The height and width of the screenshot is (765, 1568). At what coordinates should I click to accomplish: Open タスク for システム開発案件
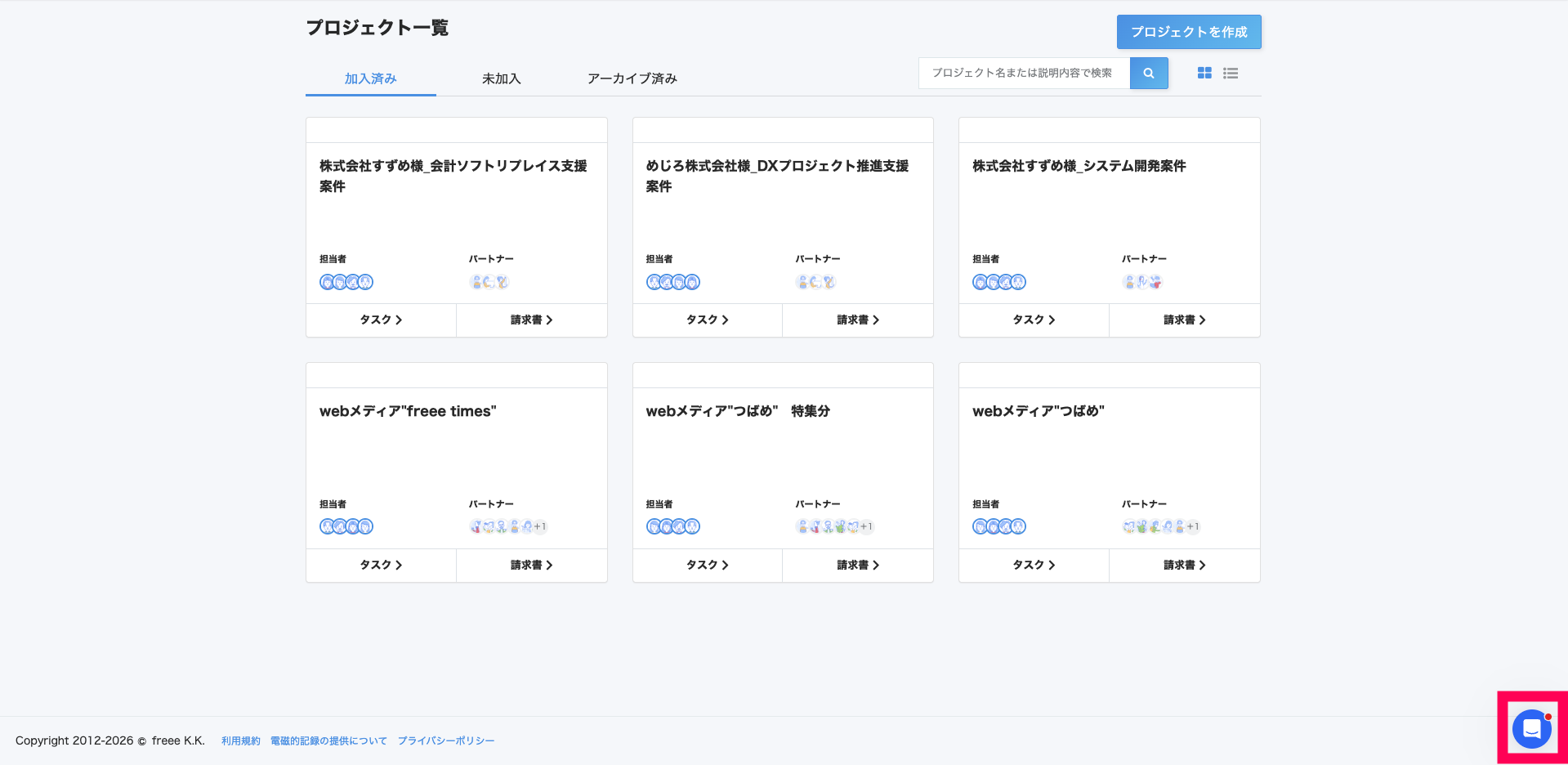pos(1034,320)
